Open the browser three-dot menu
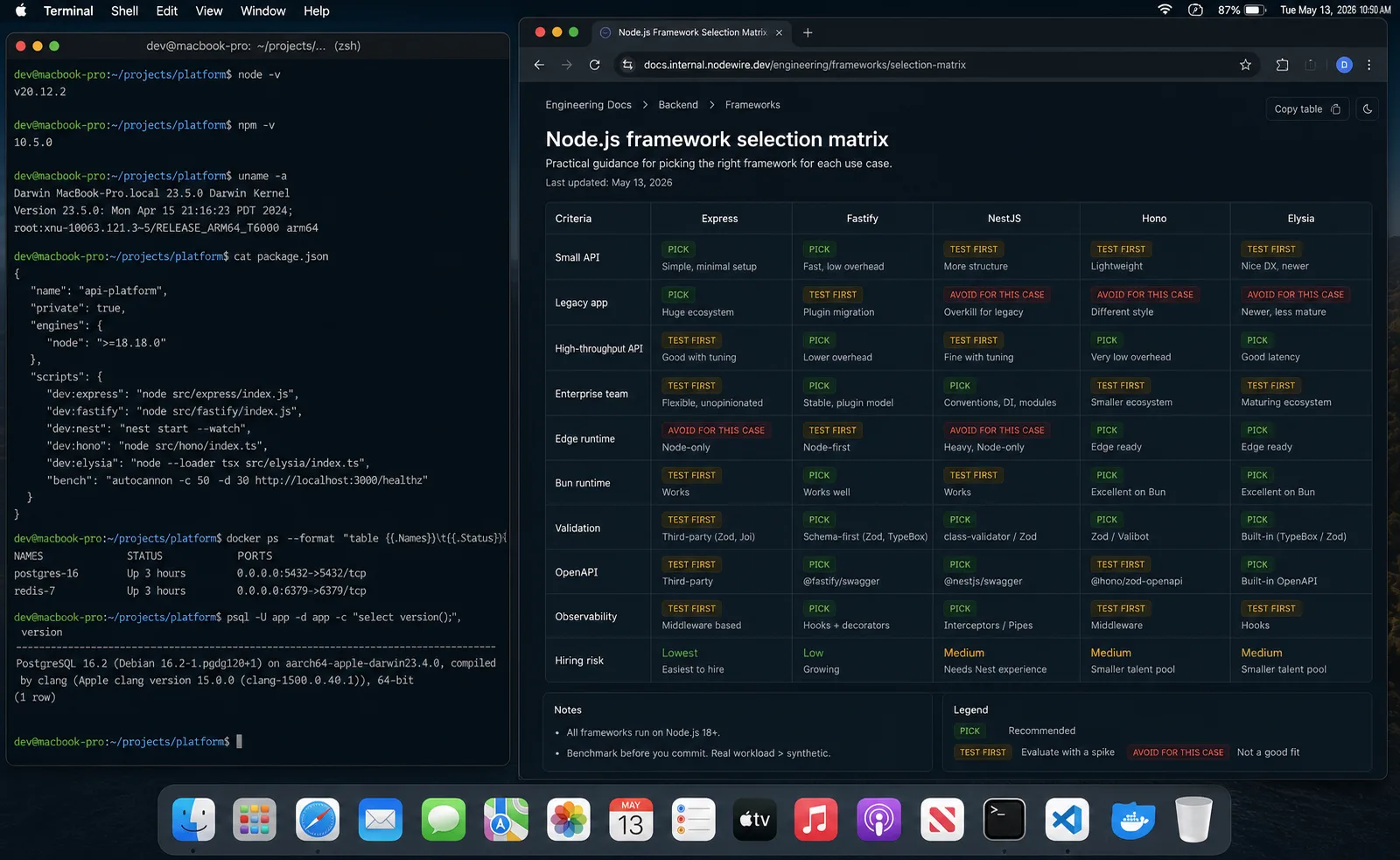 point(1369,65)
